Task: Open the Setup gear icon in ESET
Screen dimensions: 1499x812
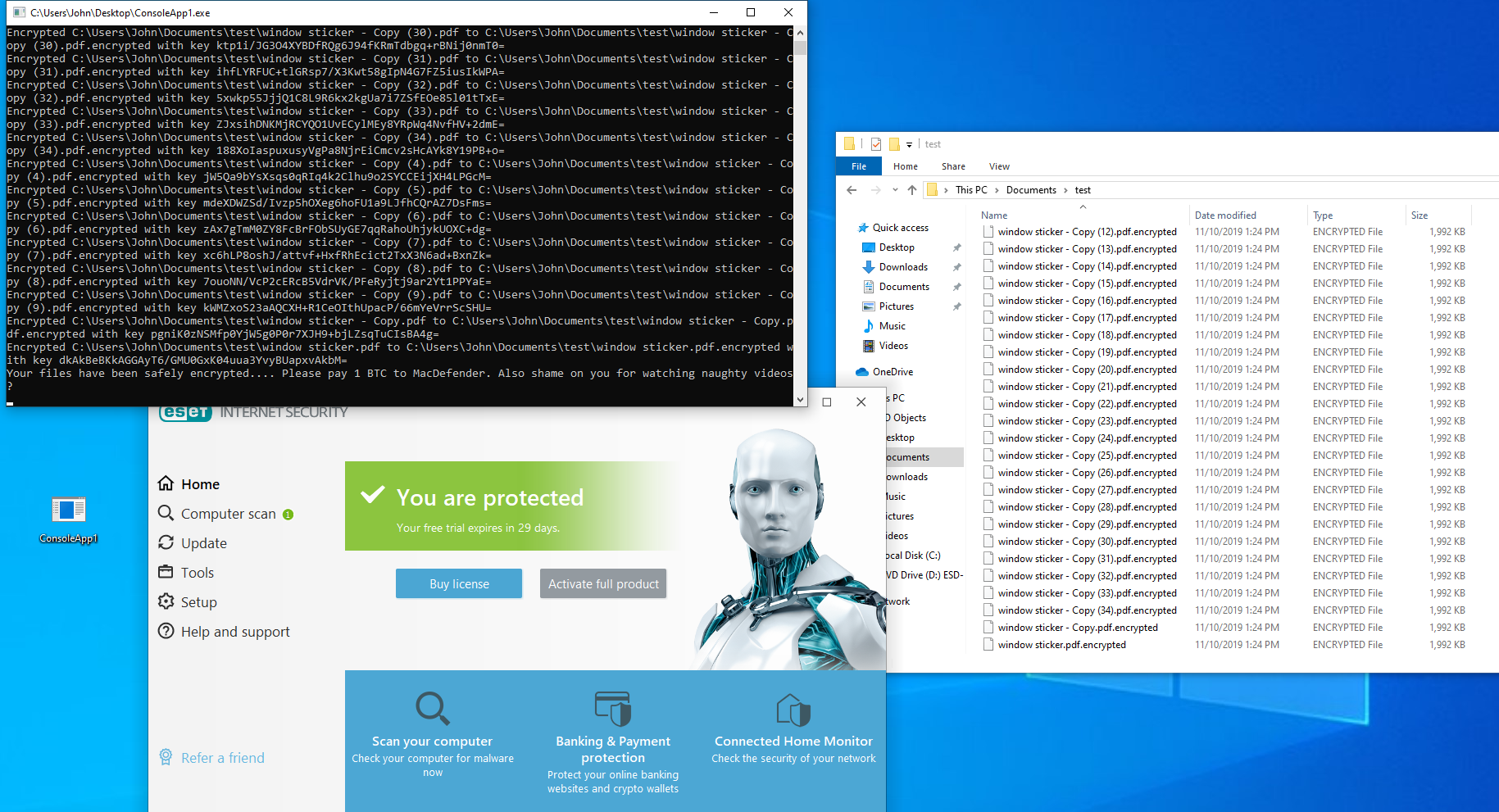Action: (x=166, y=601)
